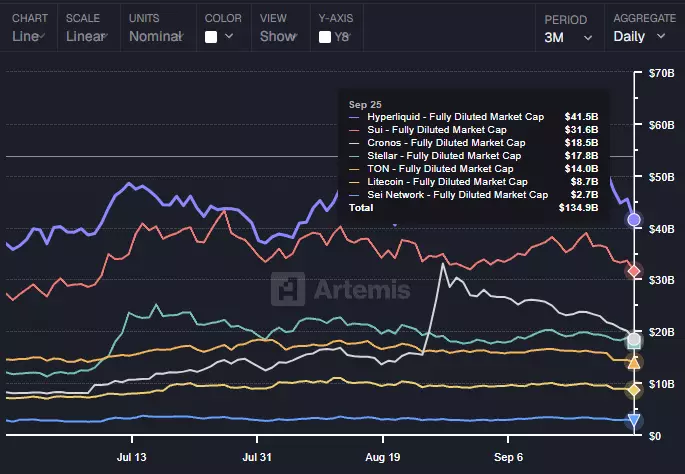The width and height of the screenshot is (685, 474).
Task: Open the Chart type Line dropdown
Action: coord(29,36)
